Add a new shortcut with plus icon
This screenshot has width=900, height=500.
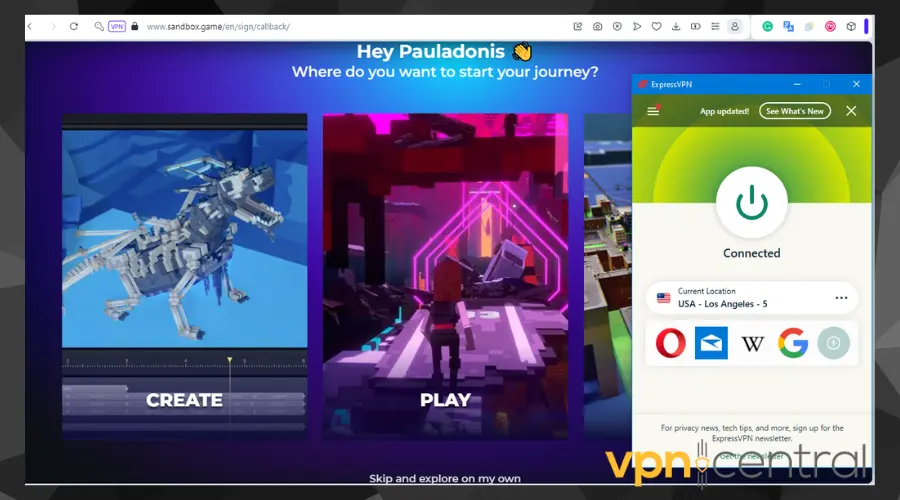click(x=833, y=343)
